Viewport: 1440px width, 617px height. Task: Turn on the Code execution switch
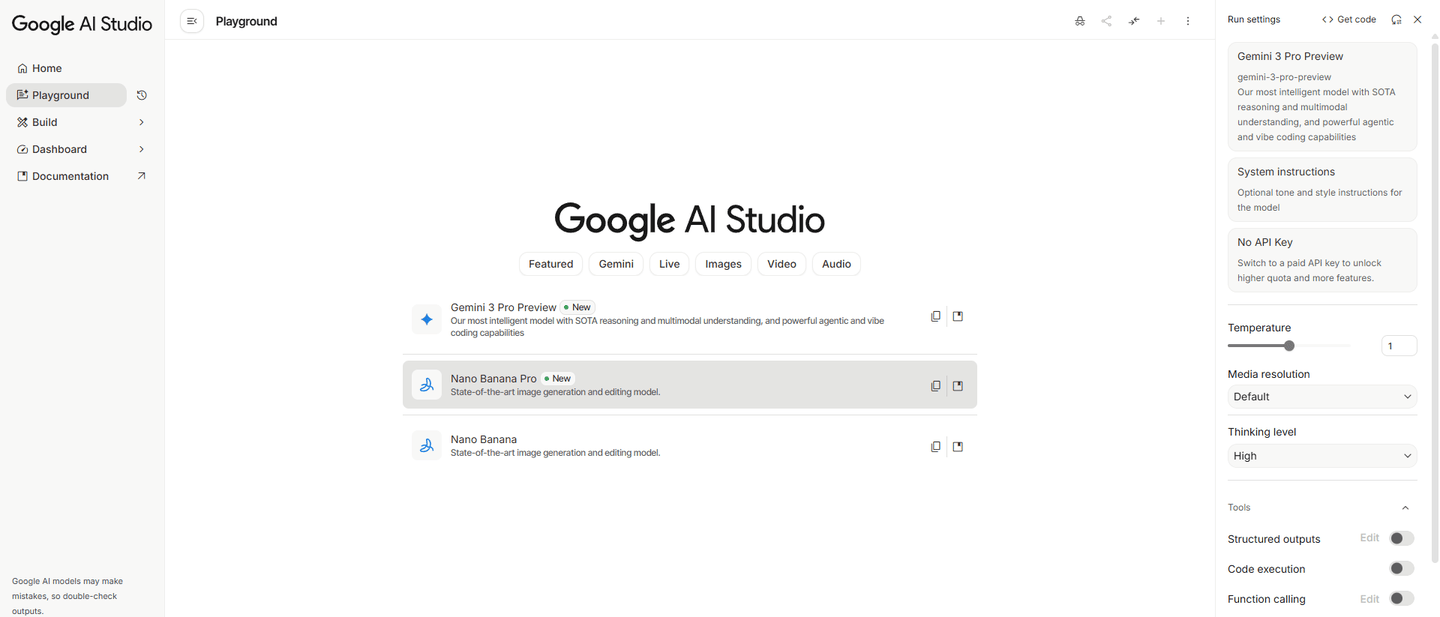click(x=1401, y=569)
